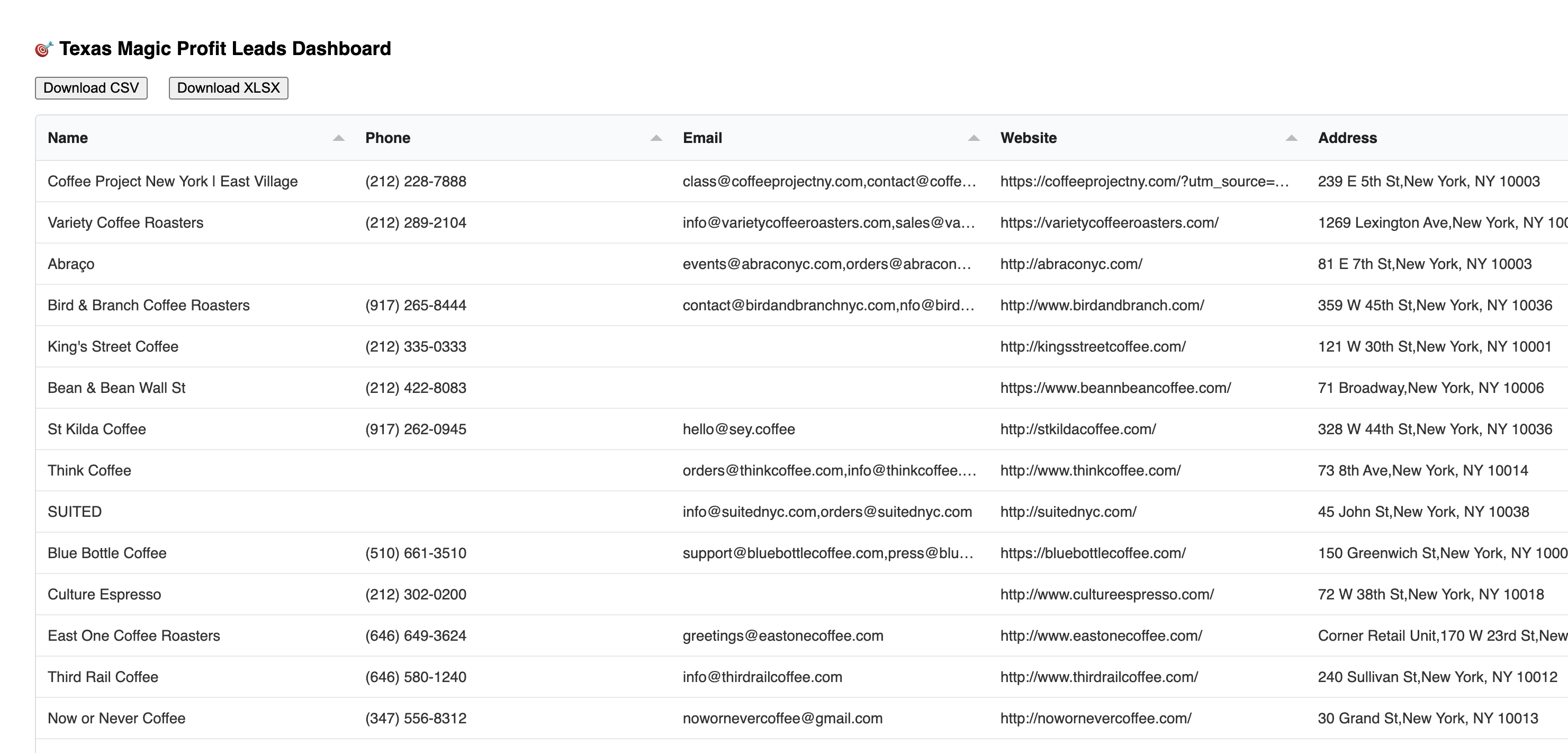Sort by Email column arrow
This screenshot has height=753, width=1568.
pyautogui.click(x=974, y=138)
